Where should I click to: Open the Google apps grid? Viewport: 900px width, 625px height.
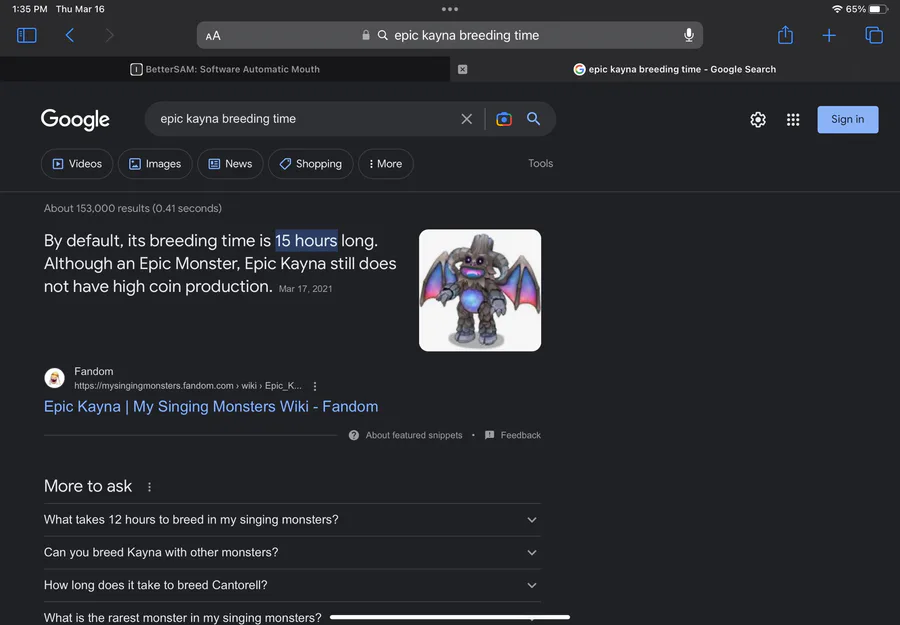click(793, 119)
